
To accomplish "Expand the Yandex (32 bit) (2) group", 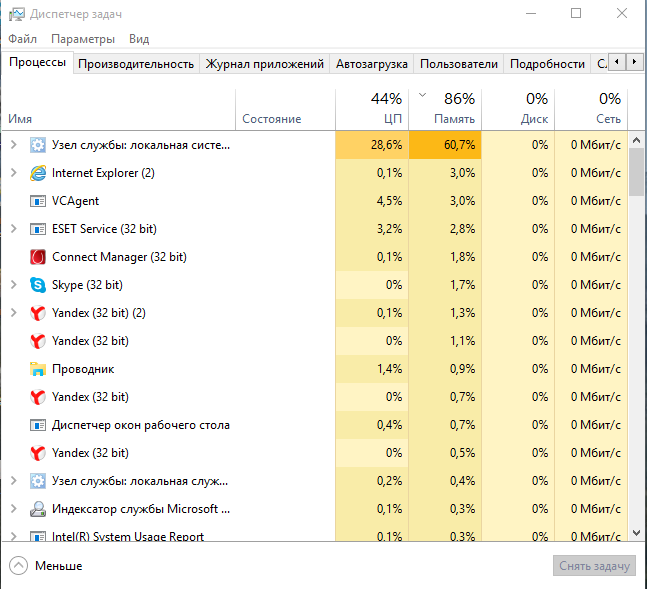I will tap(13, 313).
